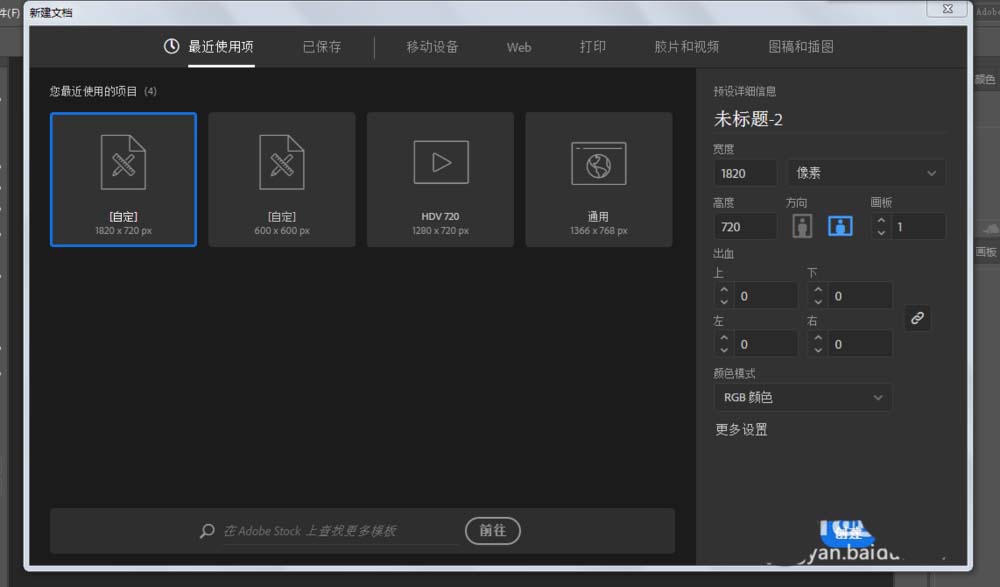Increase the left (左) bleed value

724,338
